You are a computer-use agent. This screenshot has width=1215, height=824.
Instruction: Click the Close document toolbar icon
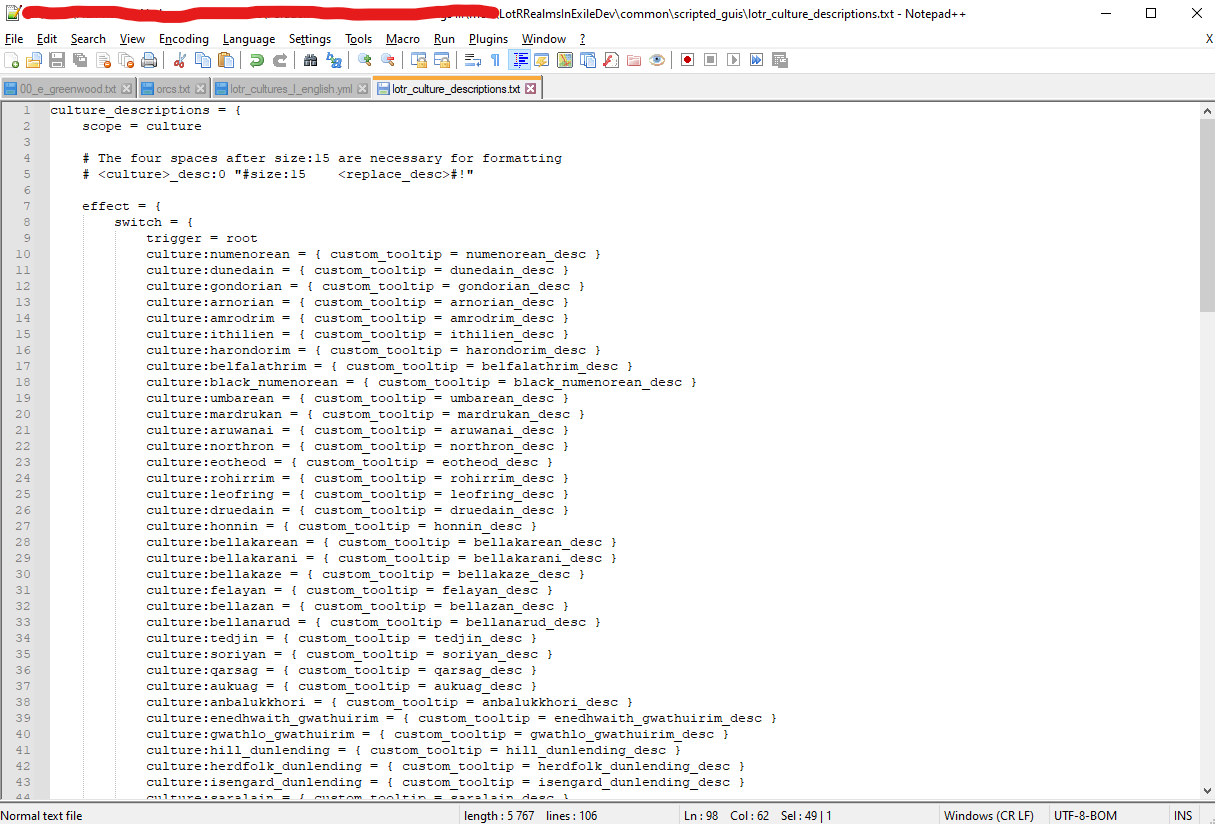(x=103, y=60)
